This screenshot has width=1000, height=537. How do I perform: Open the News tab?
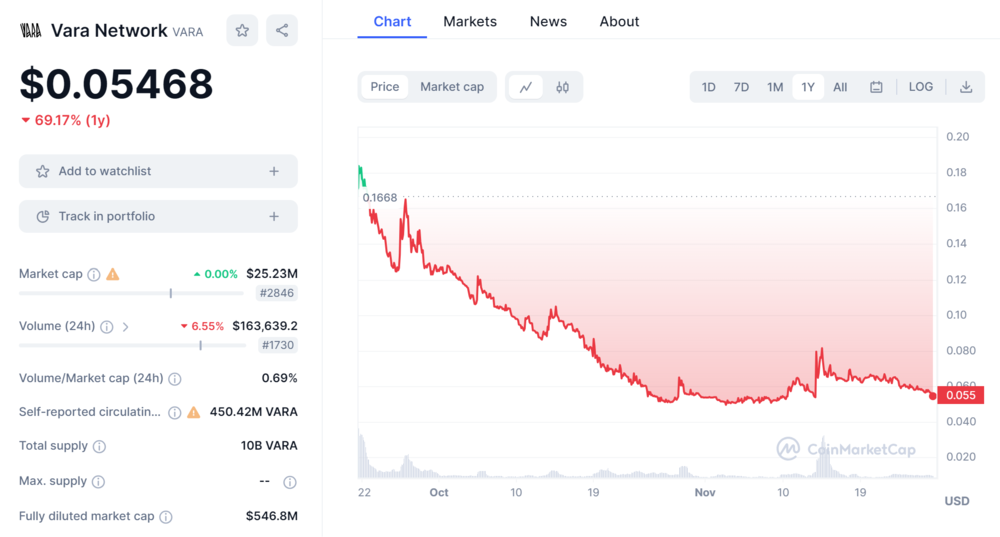point(548,21)
